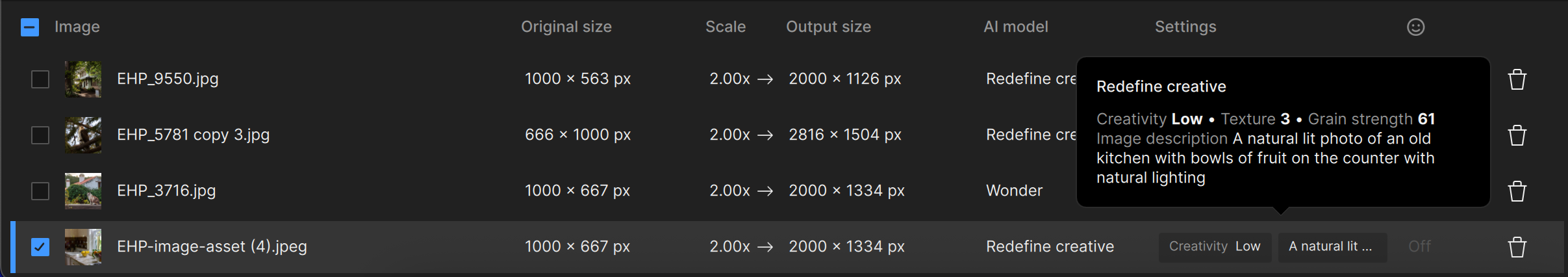The width and height of the screenshot is (1568, 277).
Task: Open the kitchen thumbnail for EHP-image-asset (4).jpeg
Action: pyautogui.click(x=83, y=247)
